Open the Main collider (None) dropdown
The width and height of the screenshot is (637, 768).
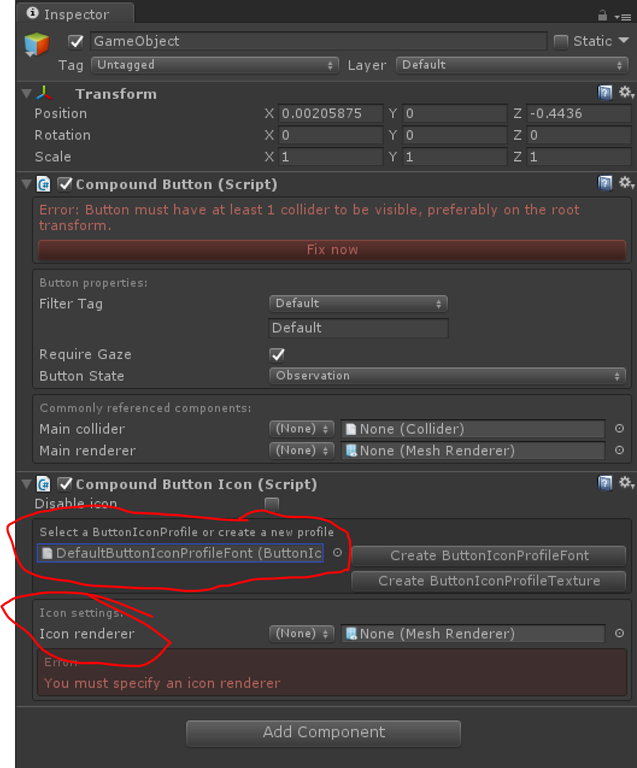point(302,429)
